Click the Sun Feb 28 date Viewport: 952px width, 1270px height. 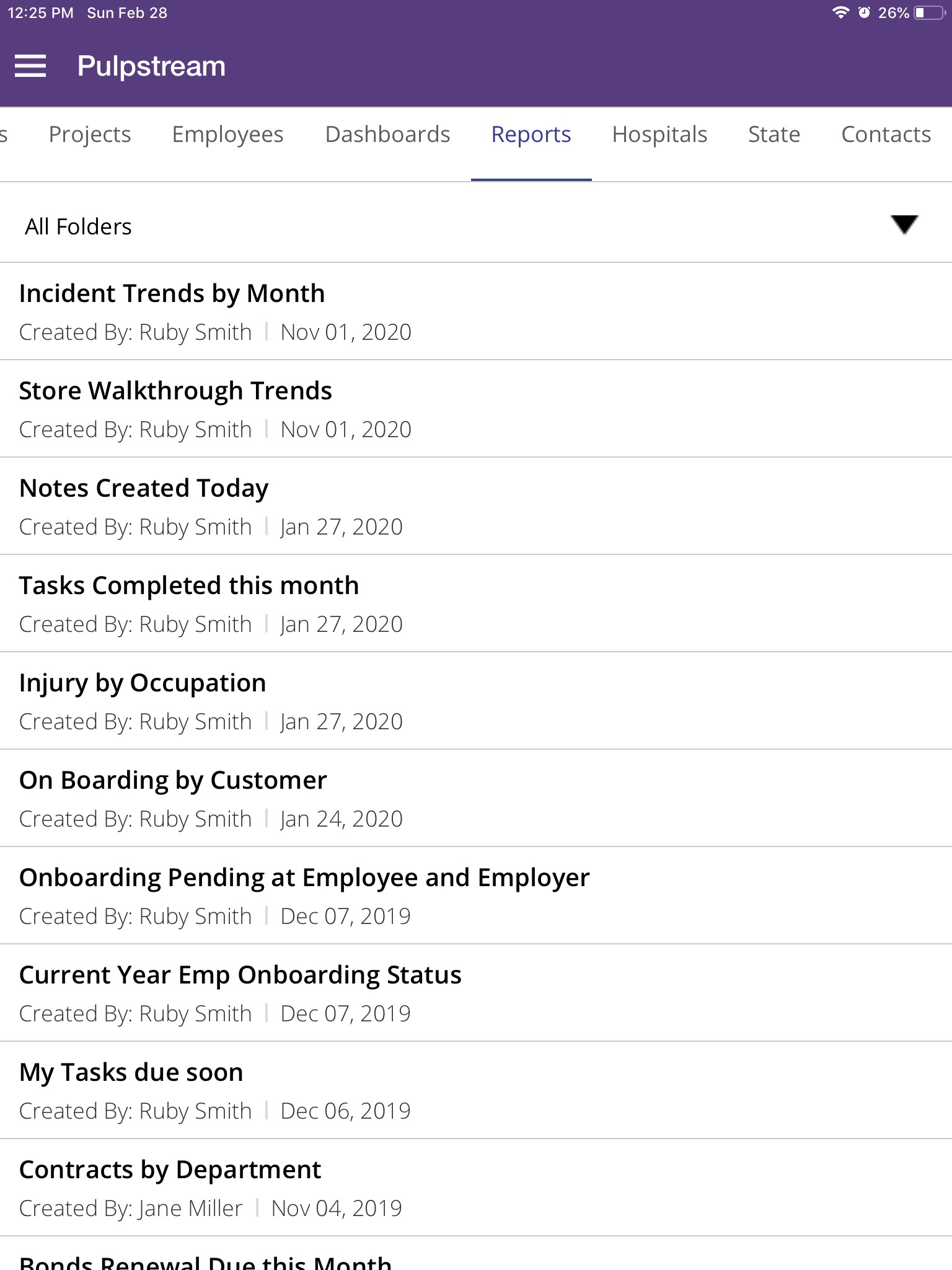[127, 13]
